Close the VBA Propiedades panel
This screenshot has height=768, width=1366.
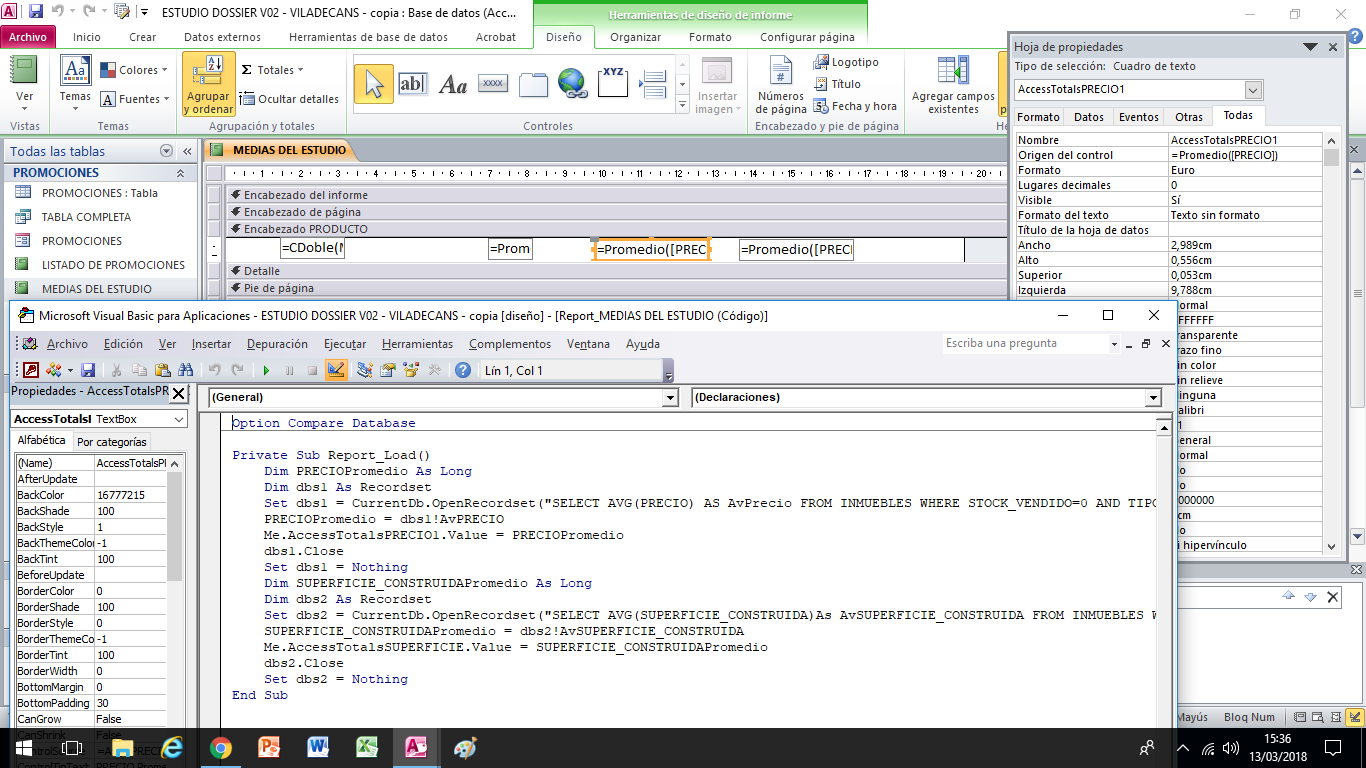click(x=179, y=393)
